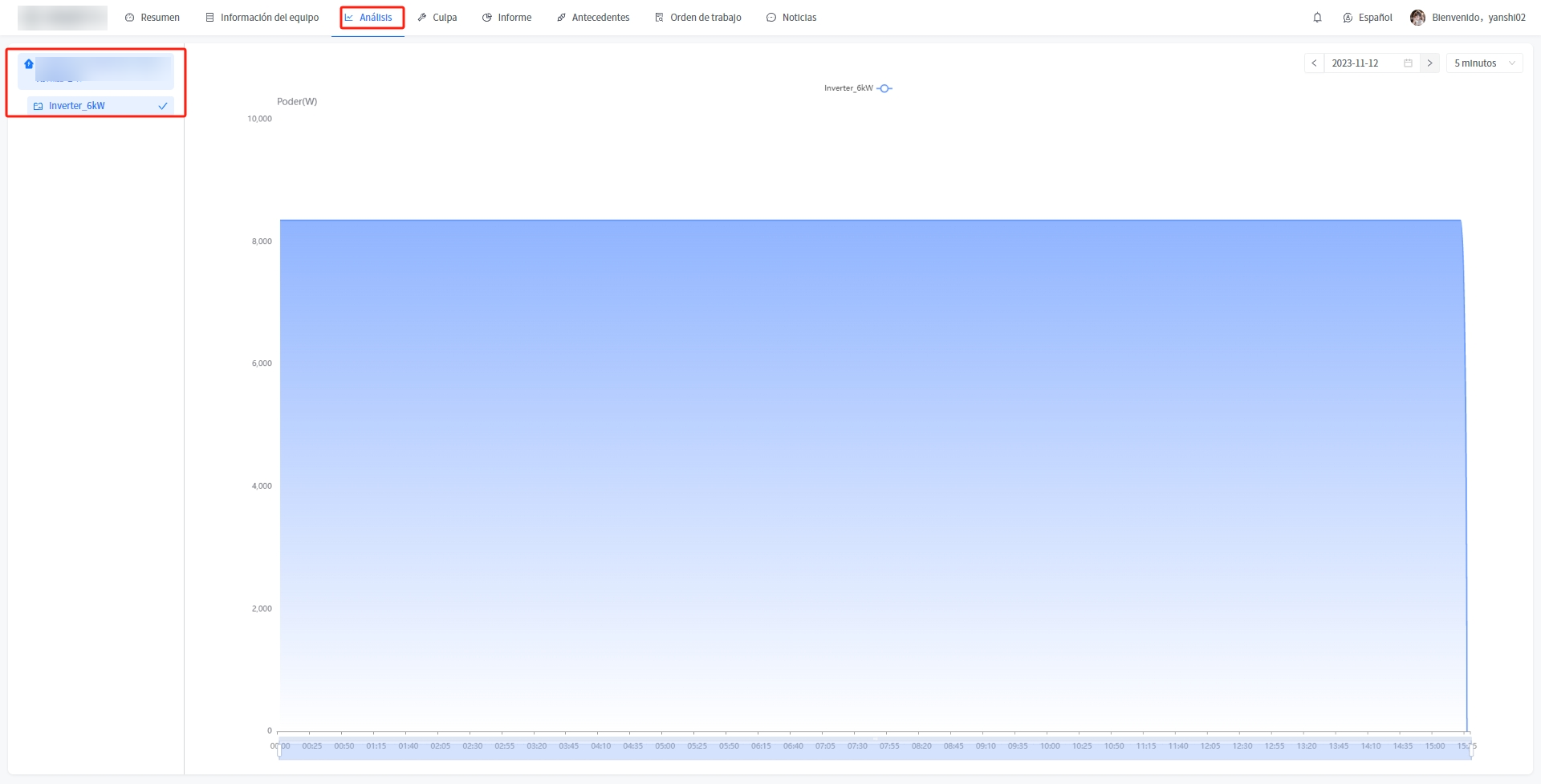Open the Información del equipo tab

tap(262, 18)
